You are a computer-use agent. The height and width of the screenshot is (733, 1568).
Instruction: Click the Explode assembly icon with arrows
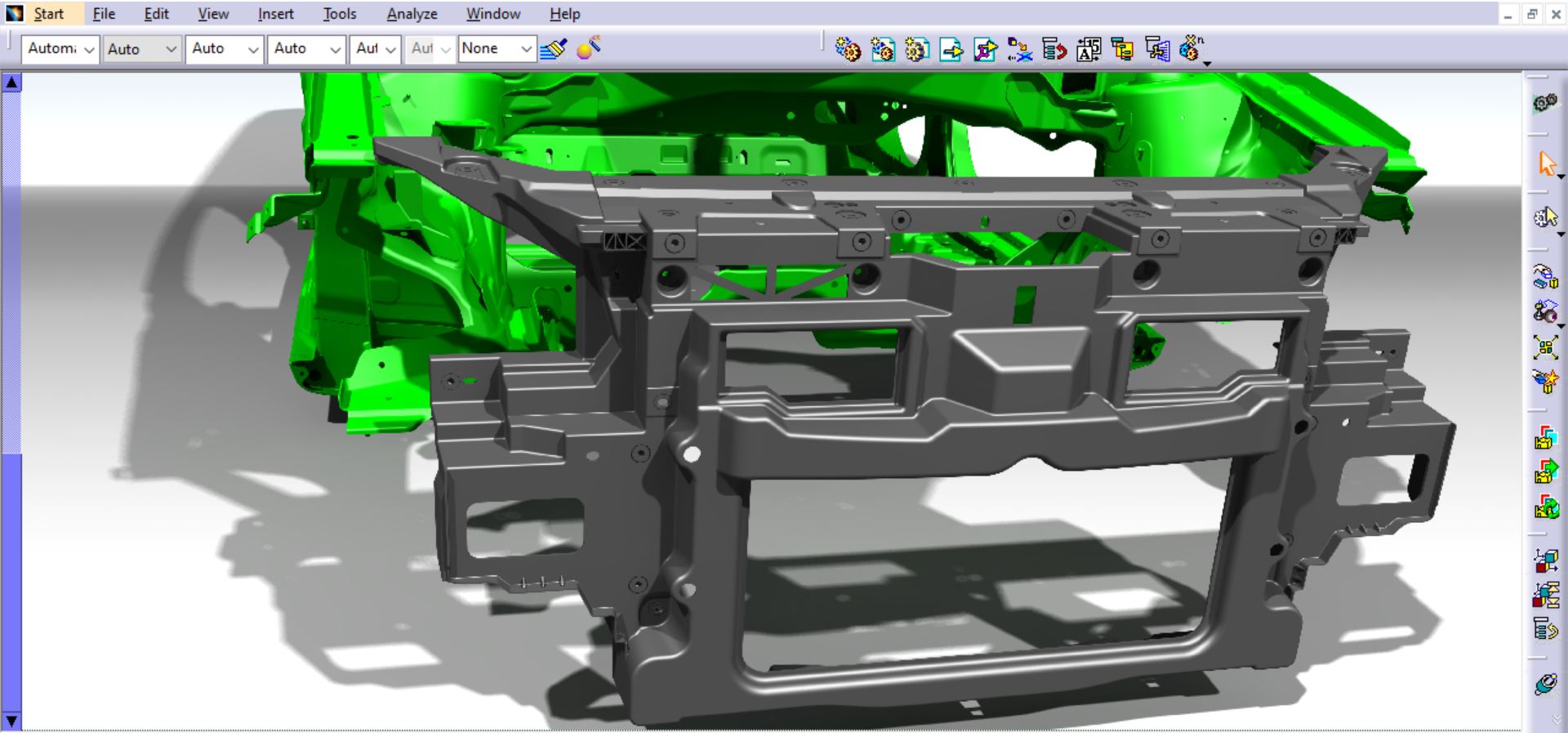pyautogui.click(x=1545, y=347)
